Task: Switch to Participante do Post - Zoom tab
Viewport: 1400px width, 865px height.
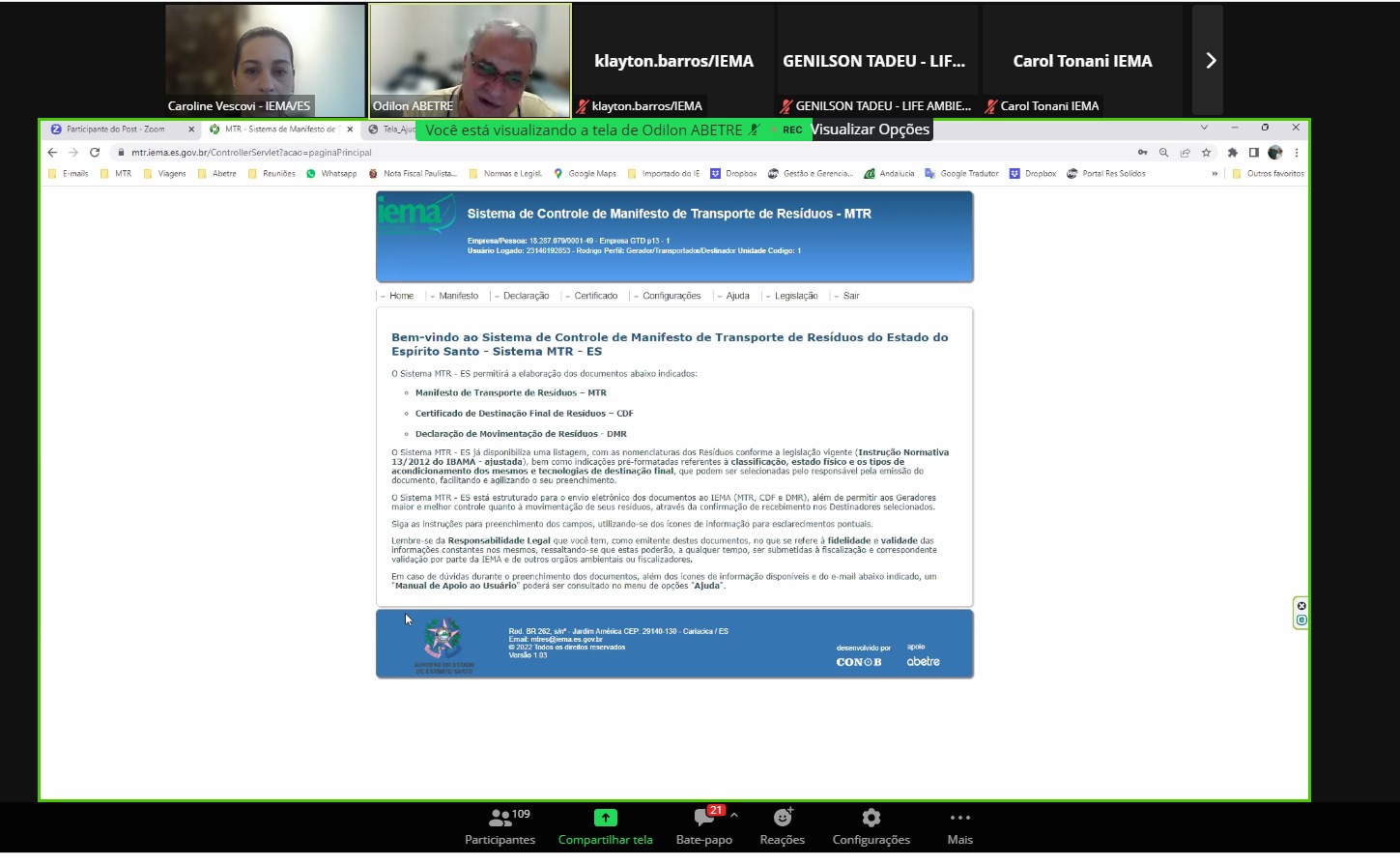Action: point(121,130)
